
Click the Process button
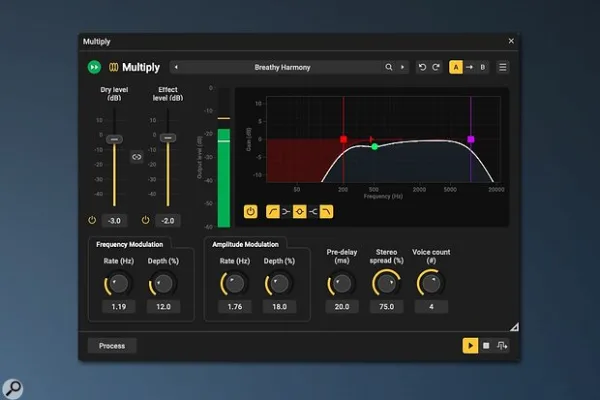[x=112, y=346]
